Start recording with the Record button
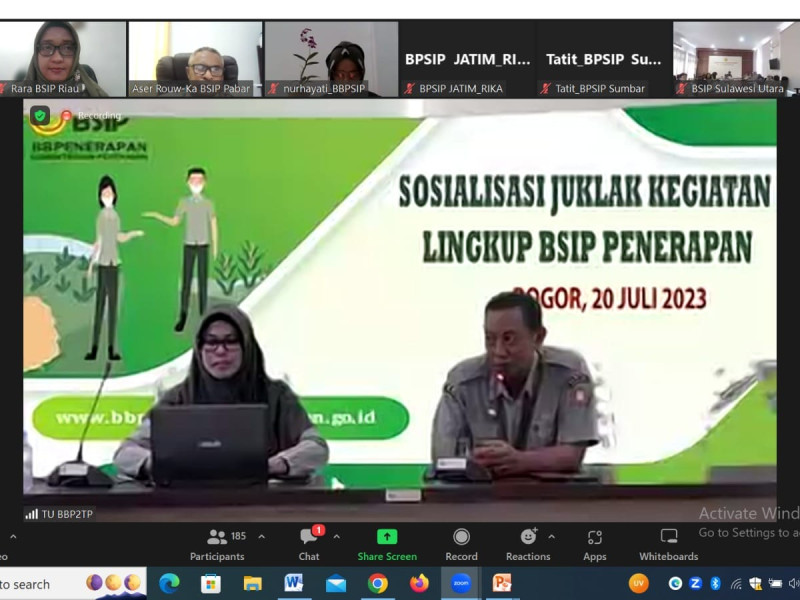Image resolution: width=800 pixels, height=600 pixels. pyautogui.click(x=461, y=544)
